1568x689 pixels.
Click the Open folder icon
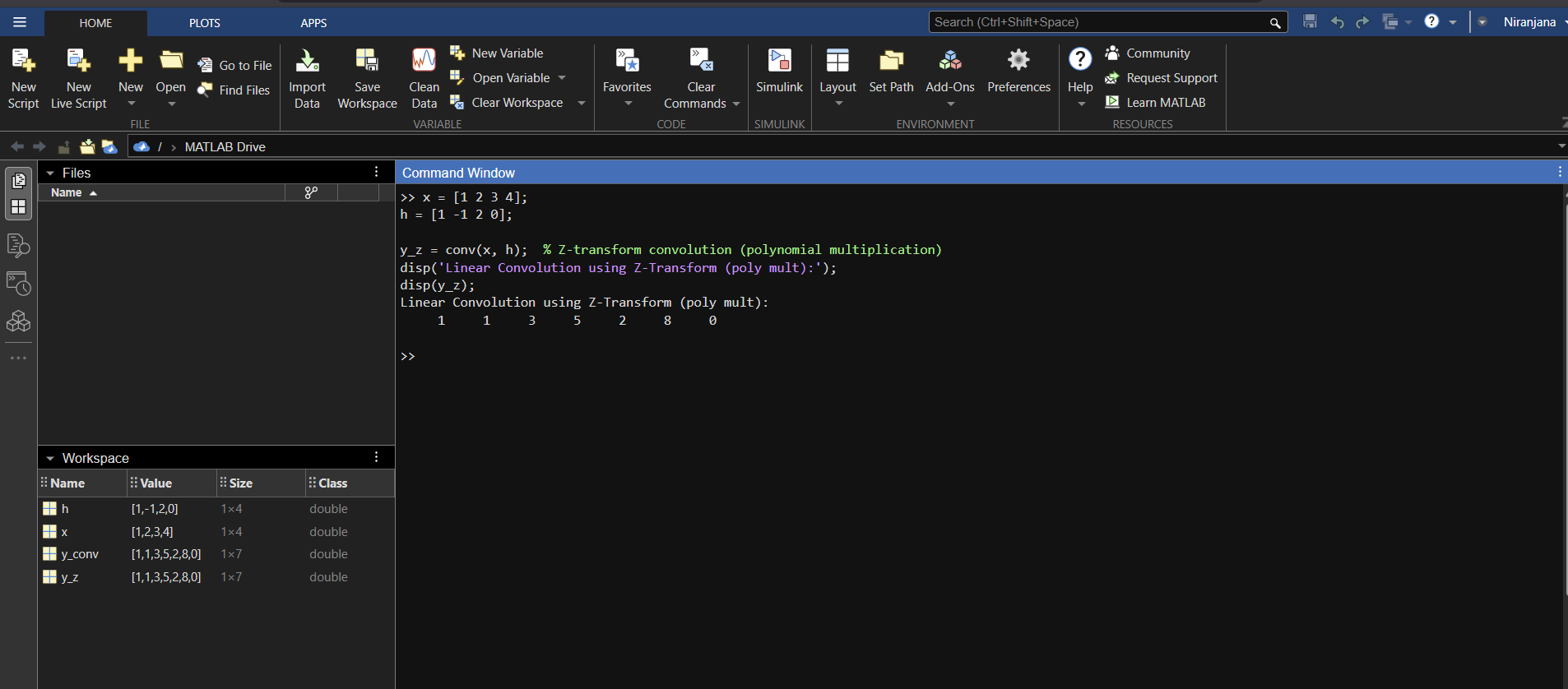tap(171, 60)
